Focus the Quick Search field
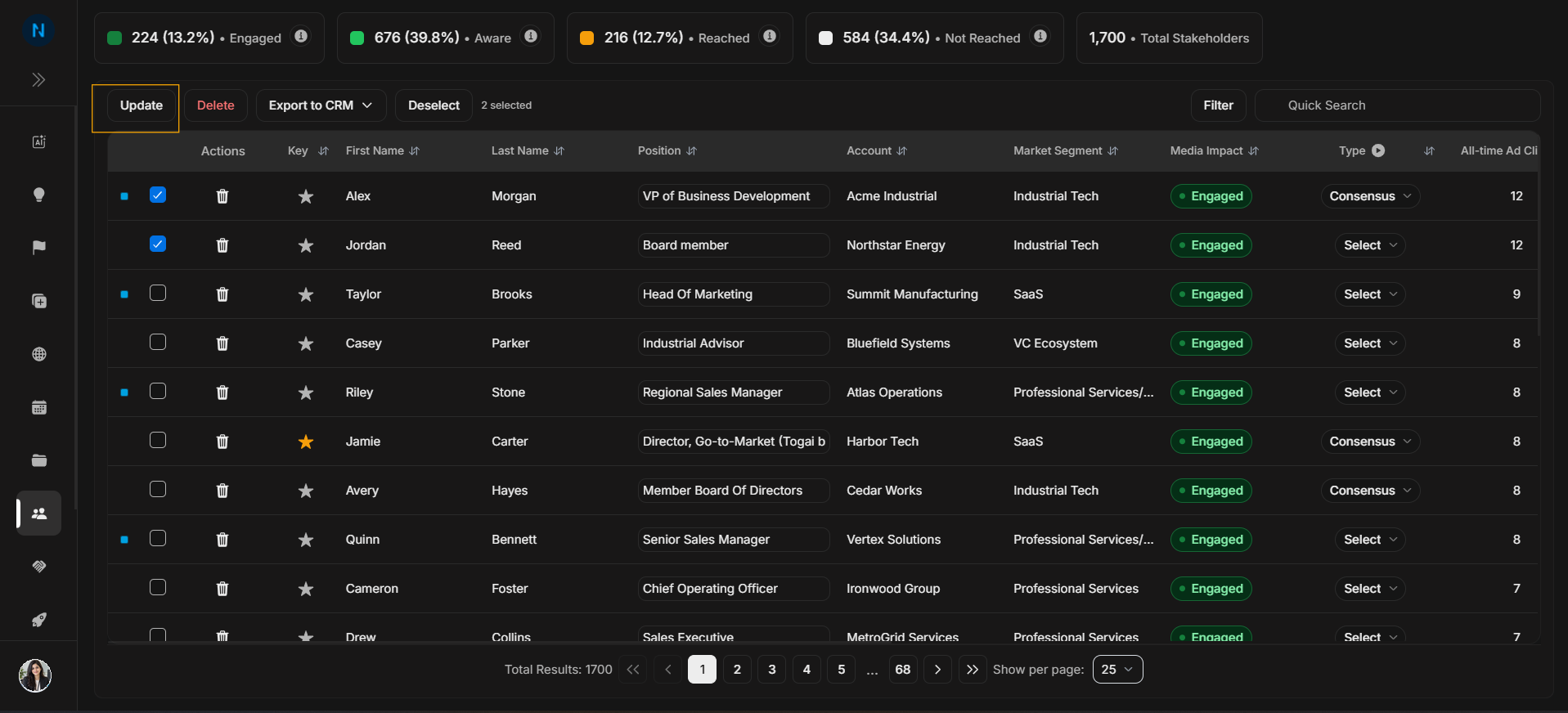The image size is (1568, 713). point(1397,105)
